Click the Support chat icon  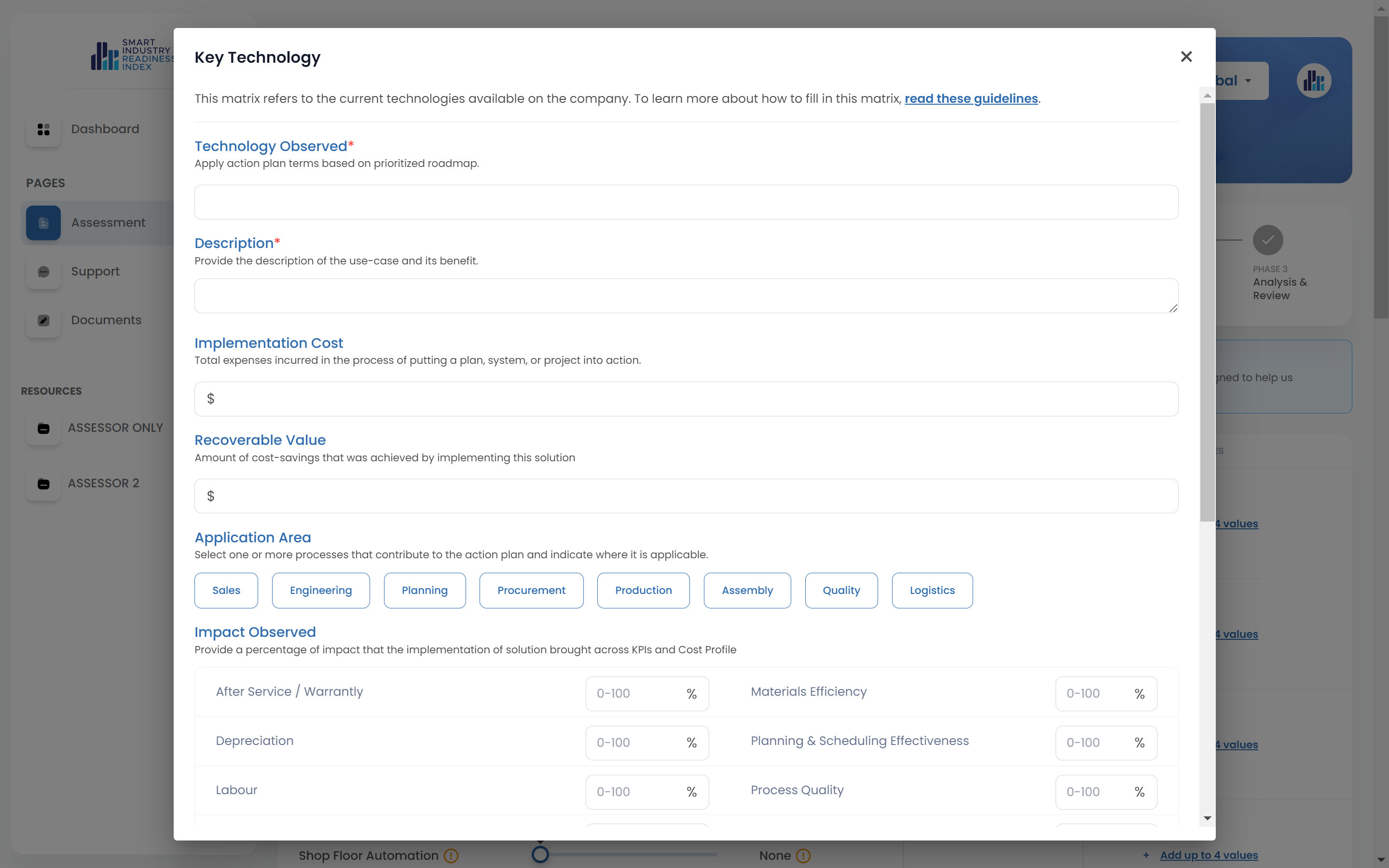43,272
